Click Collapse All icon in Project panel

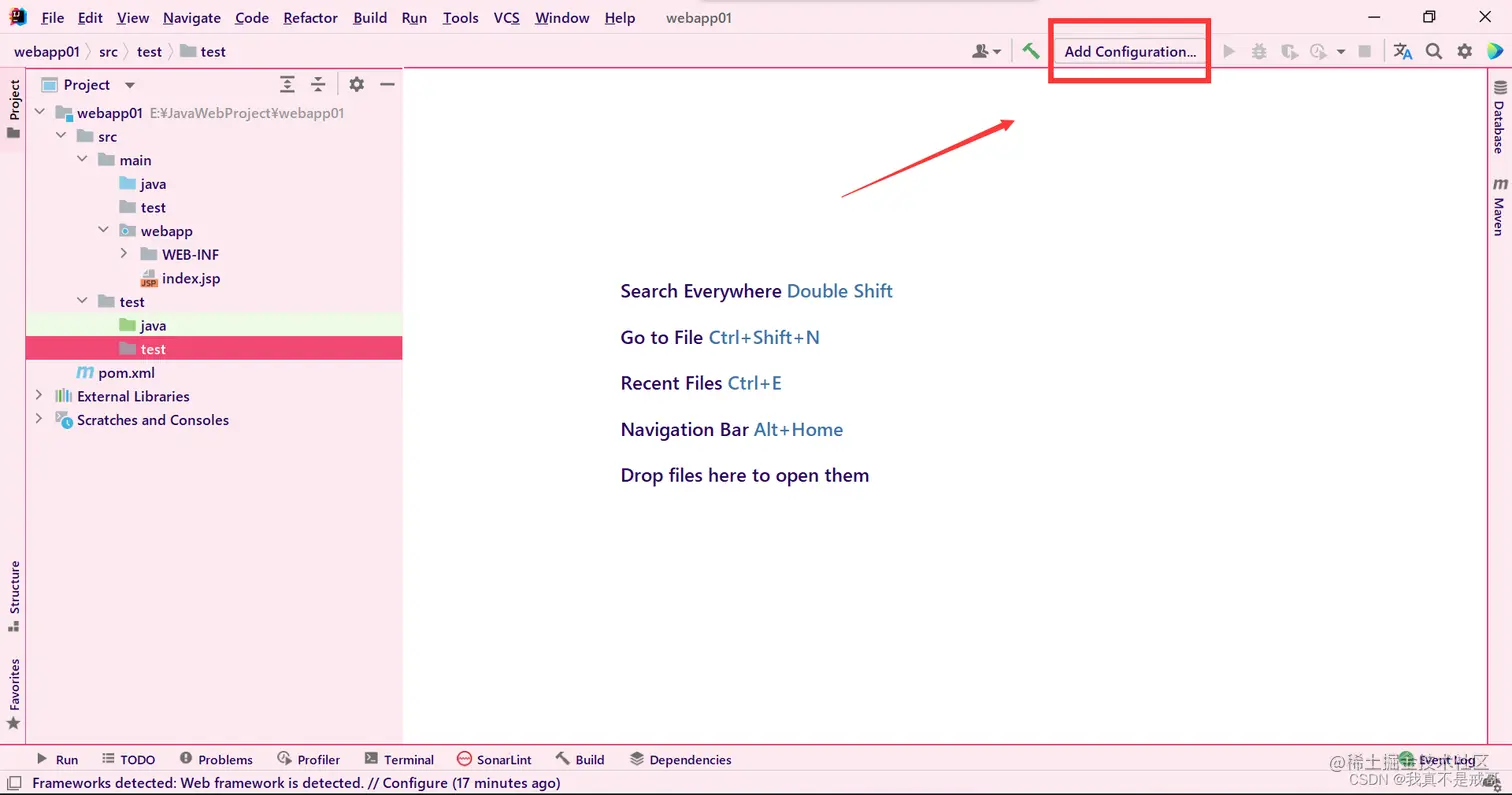(318, 85)
